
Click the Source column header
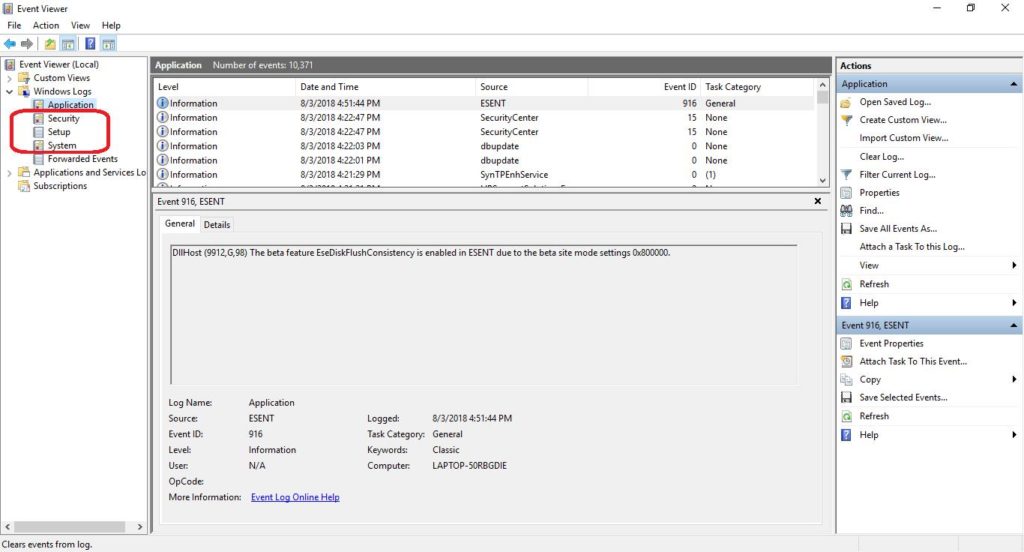point(532,87)
